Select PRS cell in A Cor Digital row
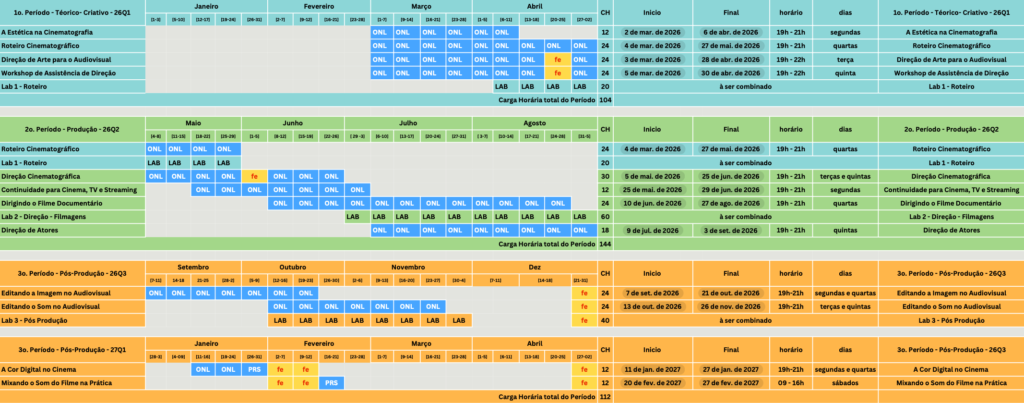Image resolution: width=1024 pixels, height=403 pixels. coord(255,369)
